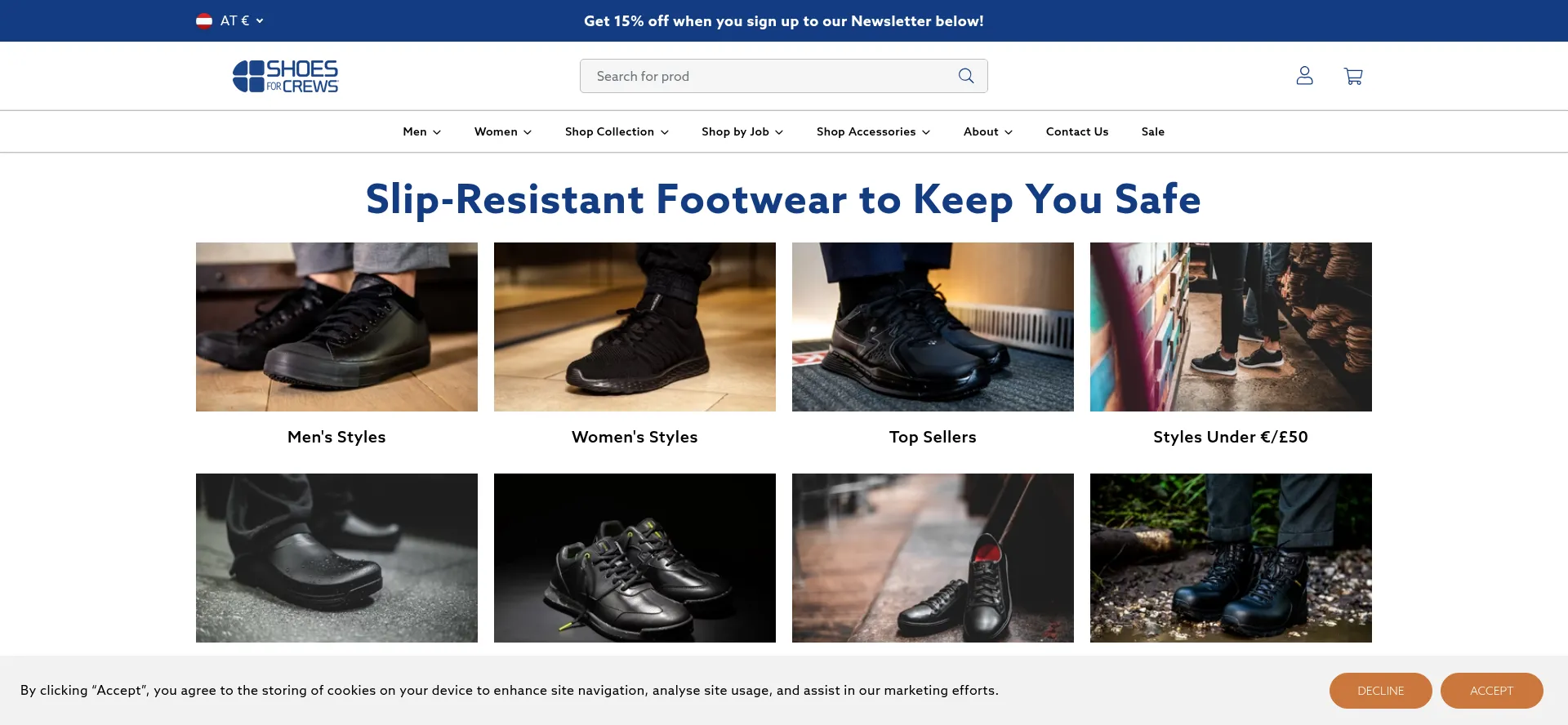Click the search magnifier icon
The height and width of the screenshot is (725, 1568).
coord(966,76)
